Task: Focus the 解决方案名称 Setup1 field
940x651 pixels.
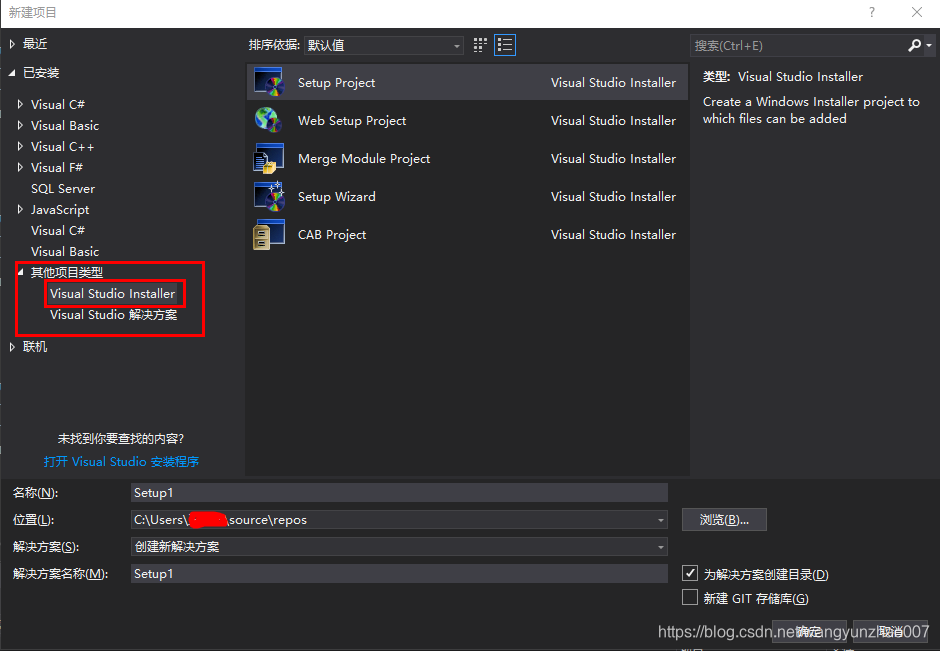Action: [x=399, y=574]
